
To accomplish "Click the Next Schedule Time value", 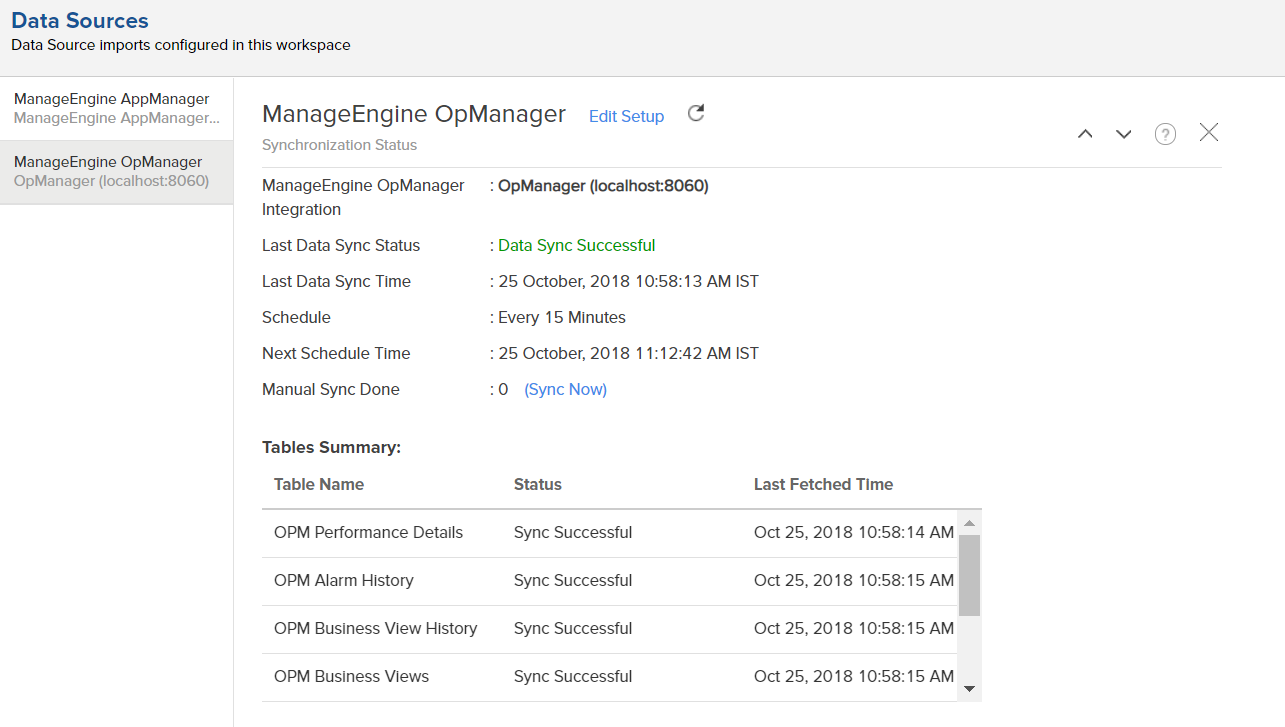I will click(x=628, y=353).
